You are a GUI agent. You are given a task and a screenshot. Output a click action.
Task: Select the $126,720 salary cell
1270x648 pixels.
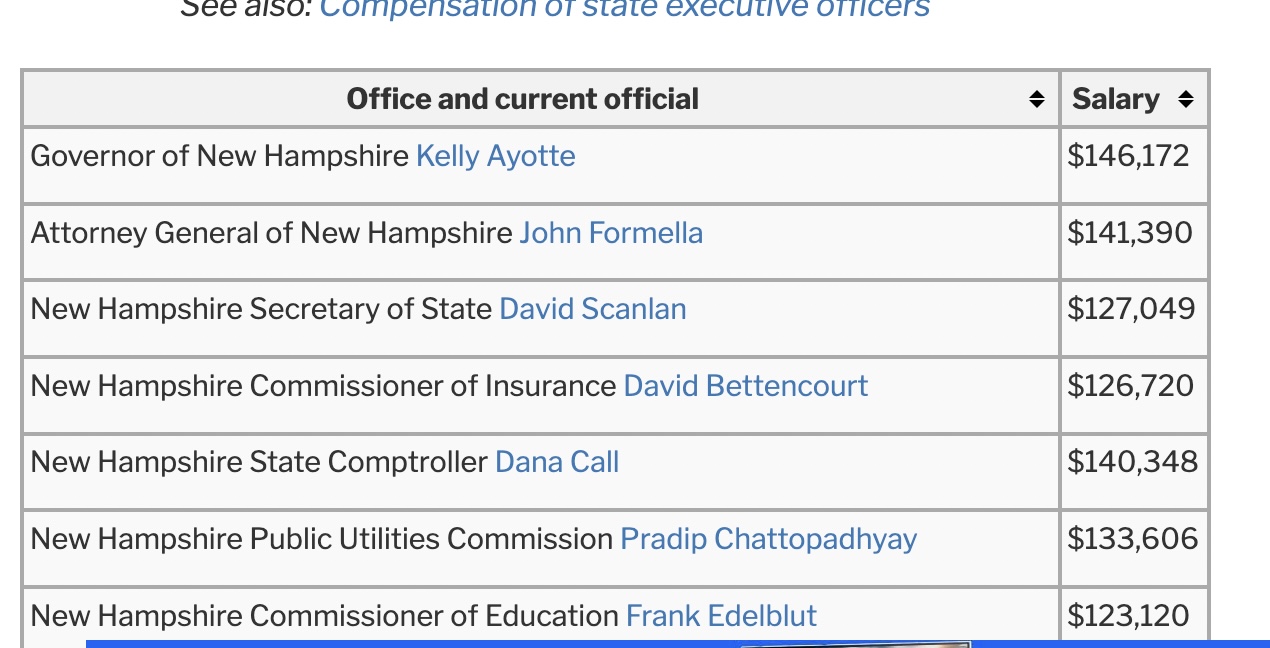(1130, 386)
